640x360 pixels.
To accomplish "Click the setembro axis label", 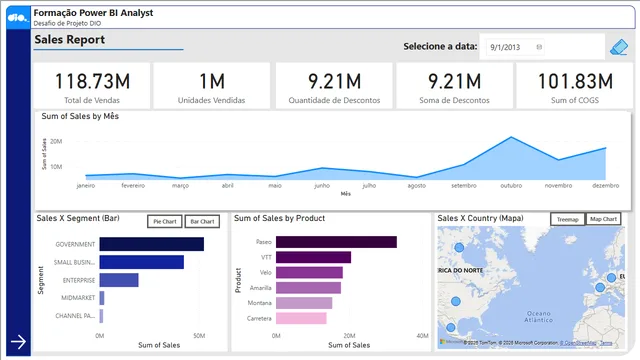I will (x=464, y=185).
